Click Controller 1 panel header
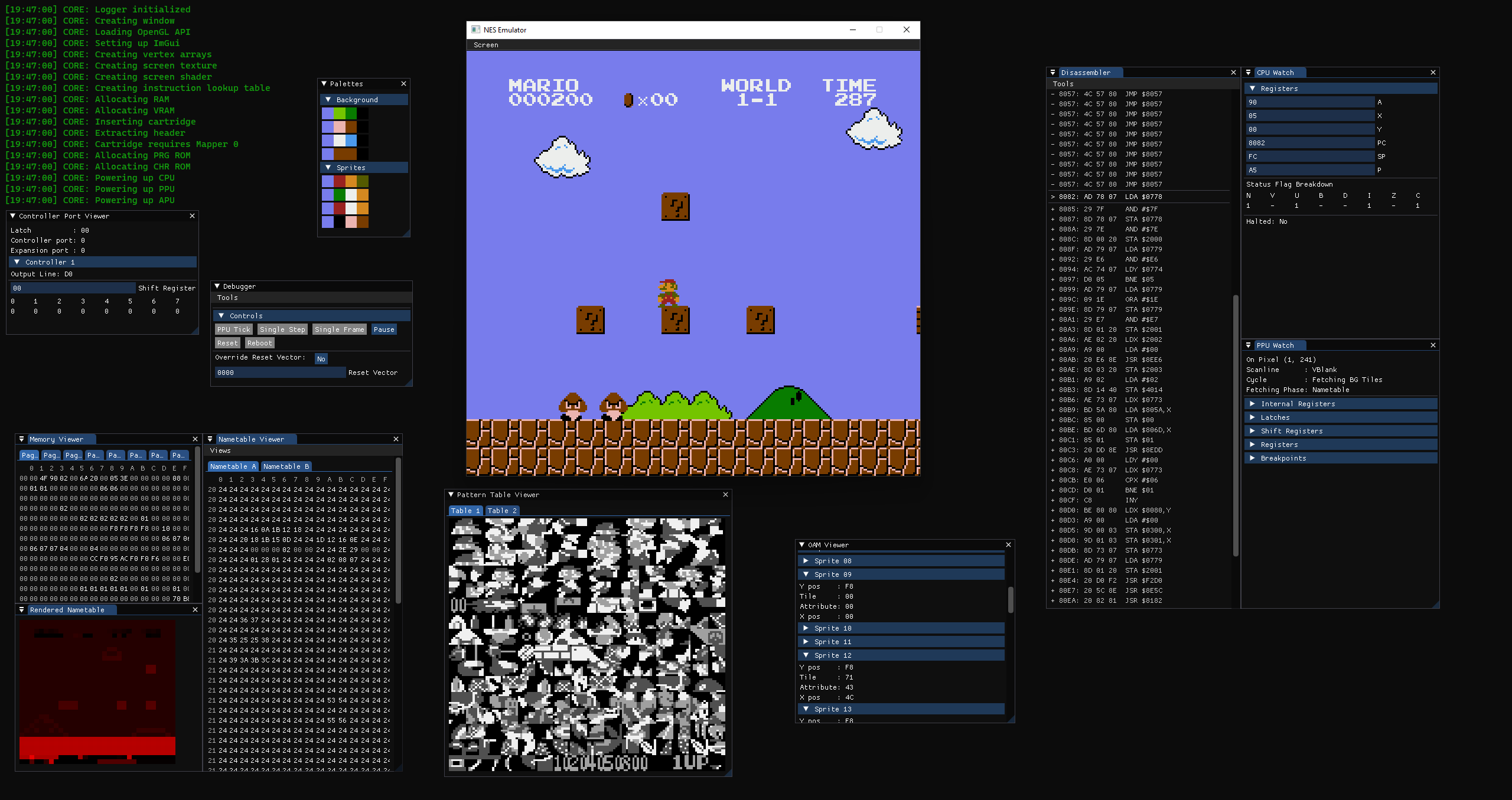Screen dimensions: 1512x800 pyautogui.click(x=100, y=261)
